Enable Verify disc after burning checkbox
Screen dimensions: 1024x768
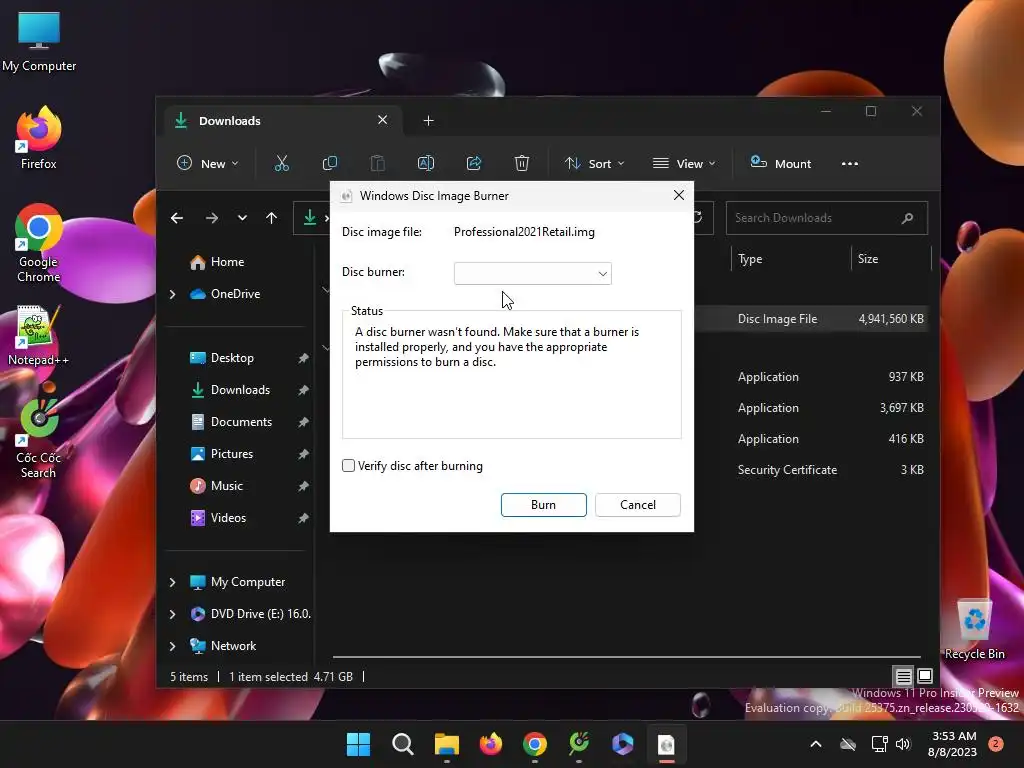tap(348, 466)
